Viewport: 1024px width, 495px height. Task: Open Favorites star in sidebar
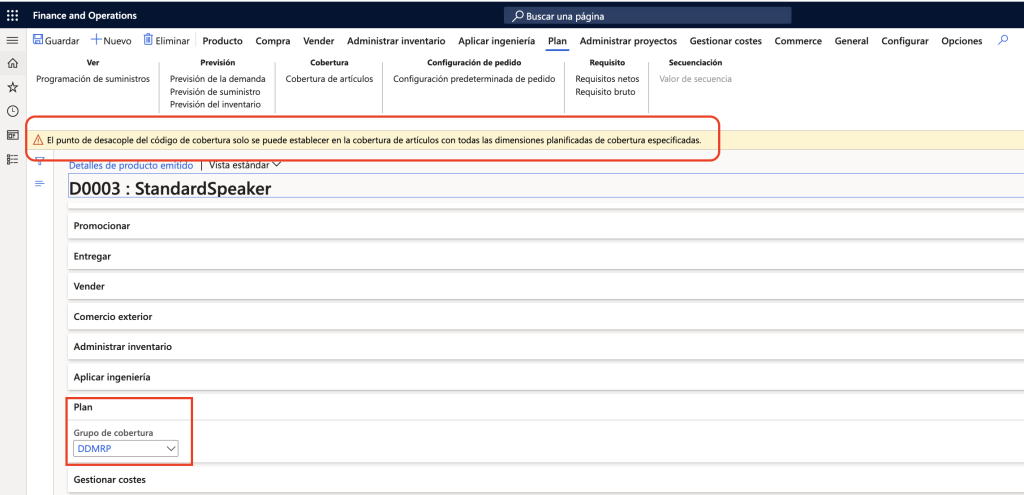click(x=12, y=88)
